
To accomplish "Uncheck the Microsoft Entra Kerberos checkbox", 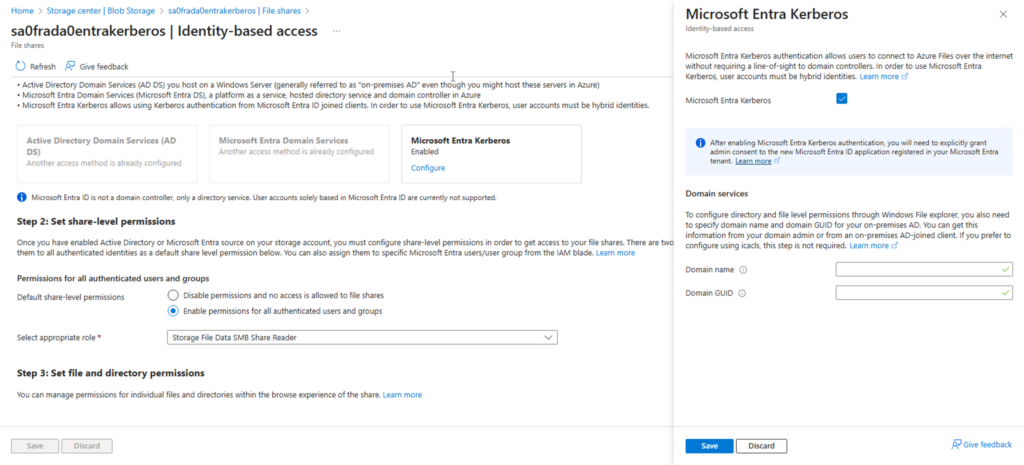I will click(841, 99).
